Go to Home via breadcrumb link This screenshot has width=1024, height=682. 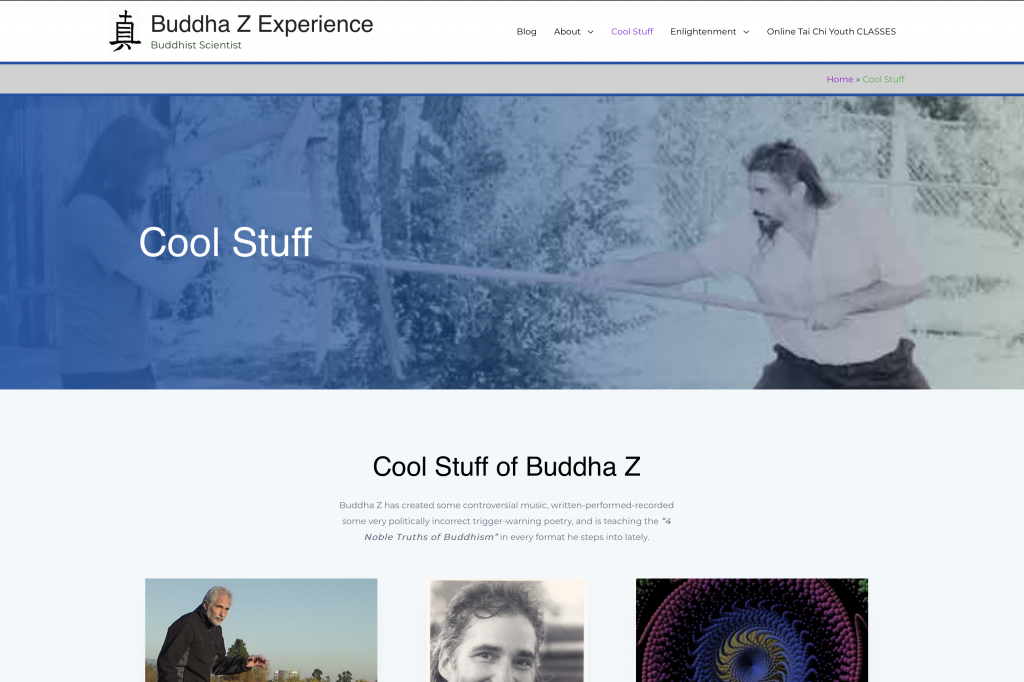coord(840,79)
